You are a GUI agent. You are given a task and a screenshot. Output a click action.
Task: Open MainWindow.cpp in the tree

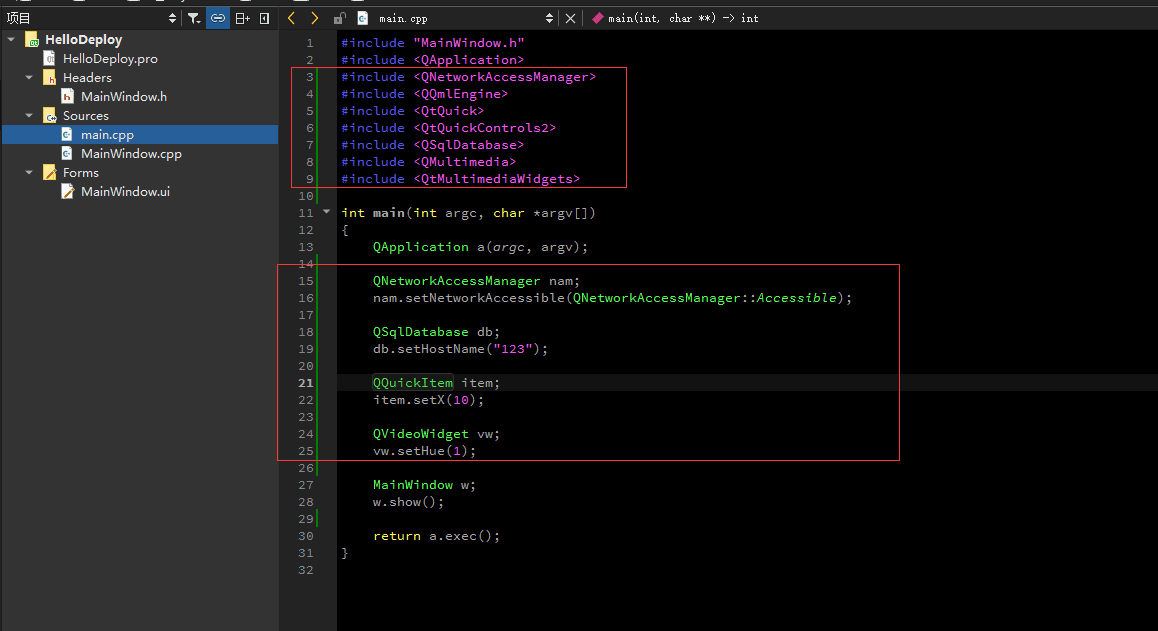point(131,154)
